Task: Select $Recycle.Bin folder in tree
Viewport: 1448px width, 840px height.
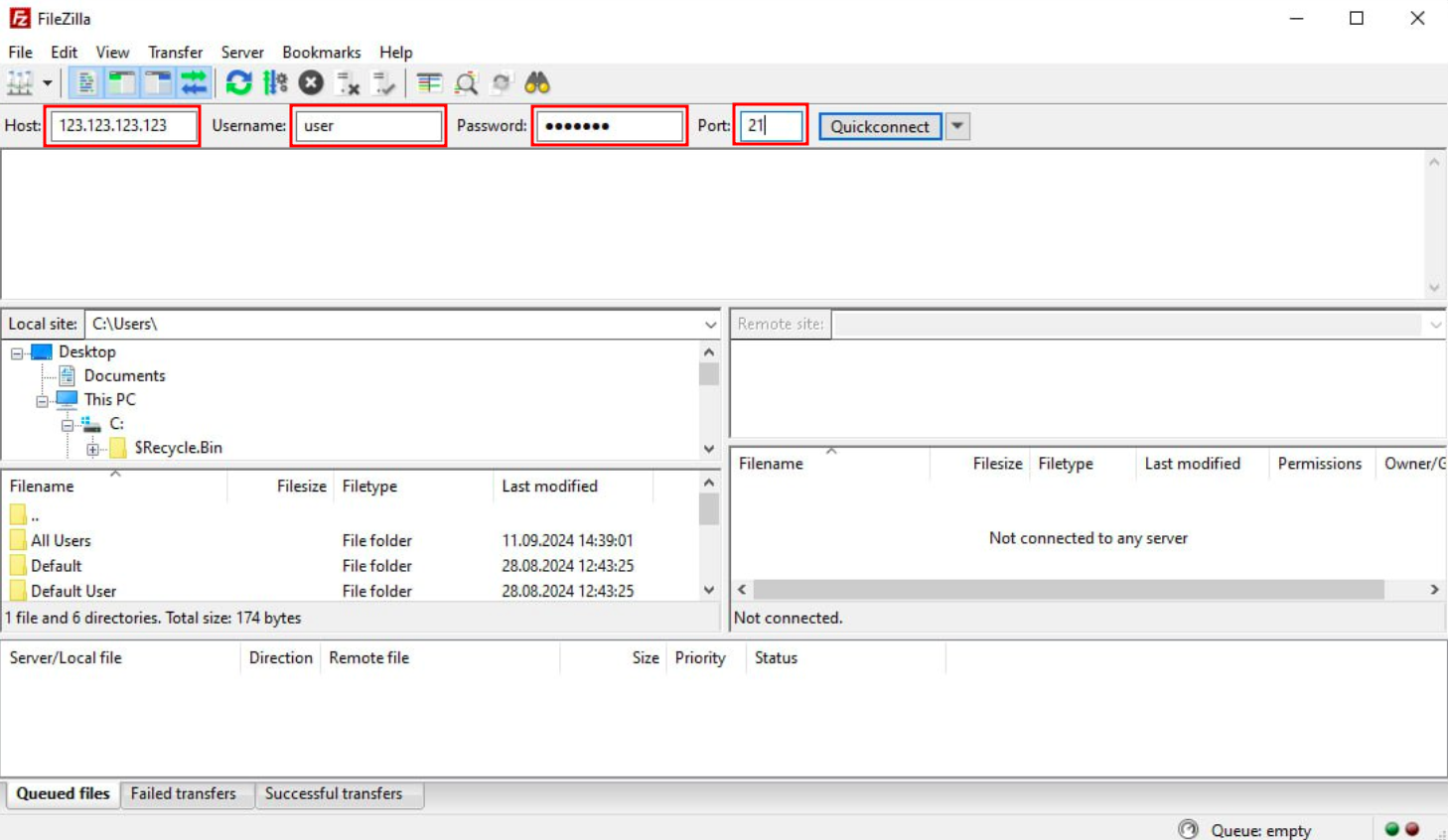Action: (x=178, y=448)
